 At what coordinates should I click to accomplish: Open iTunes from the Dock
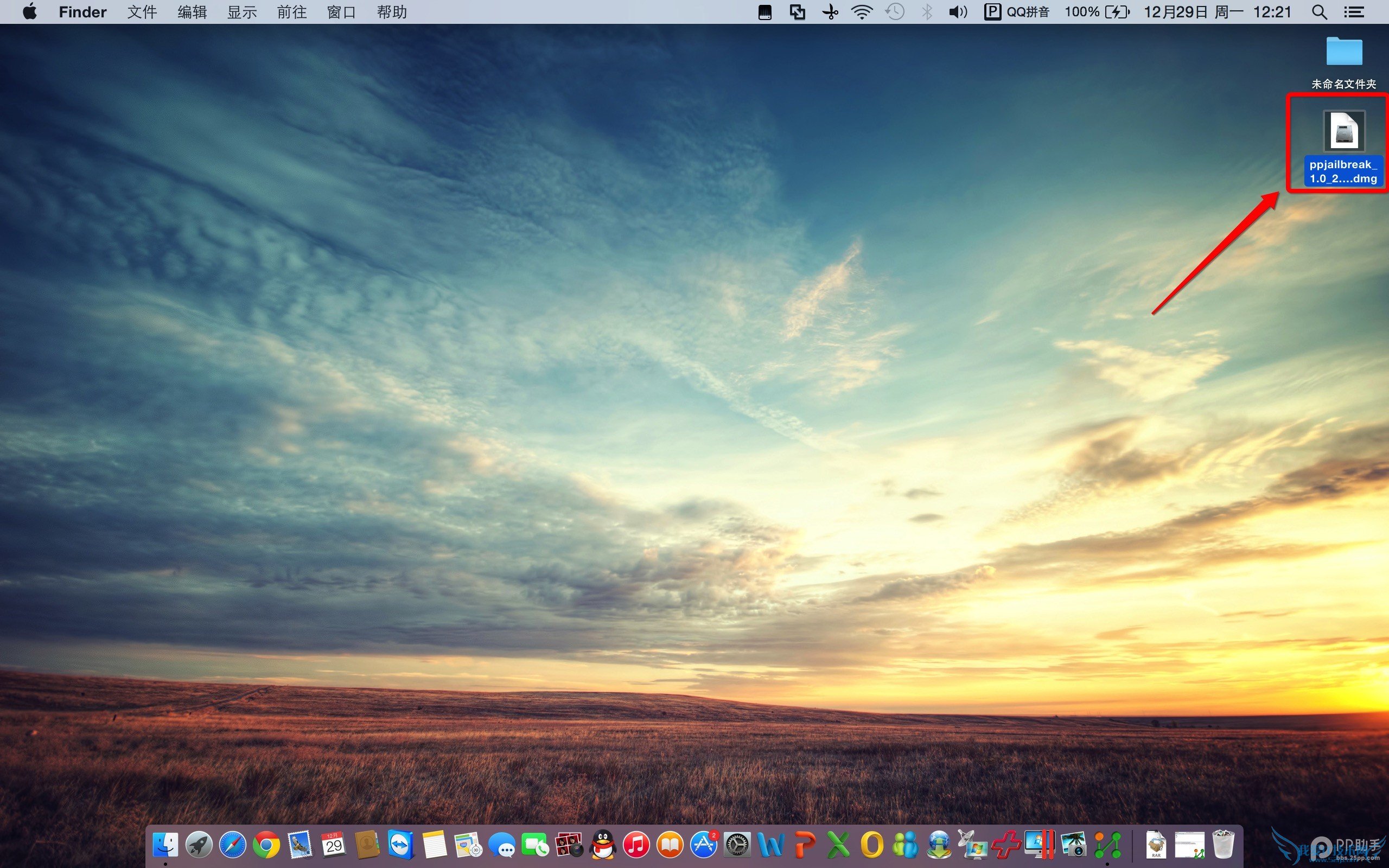tap(636, 845)
